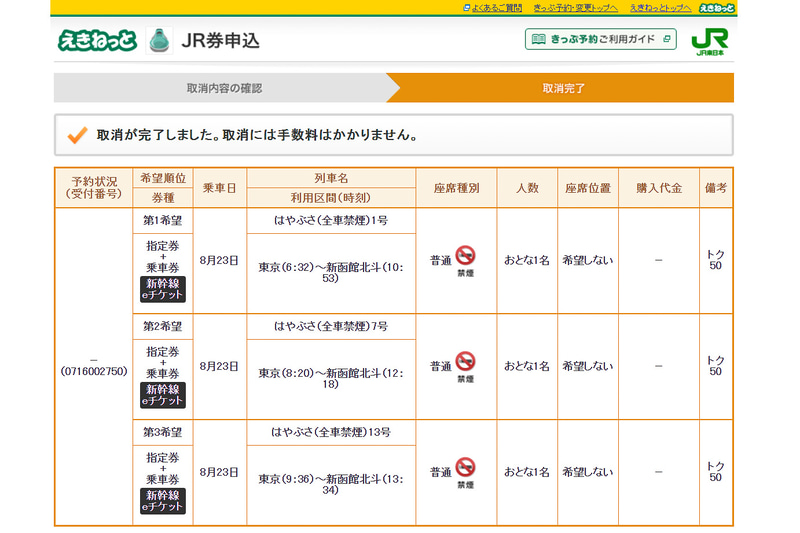Click トク50 remark in 第3希望 row
The image size is (800, 533).
pyautogui.click(x=716, y=472)
